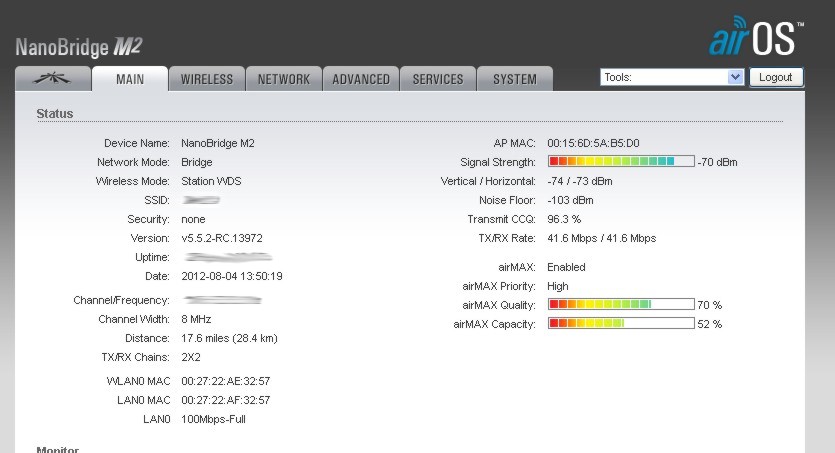Click the airMAX Priority value High
835x453 pixels.
558,286
